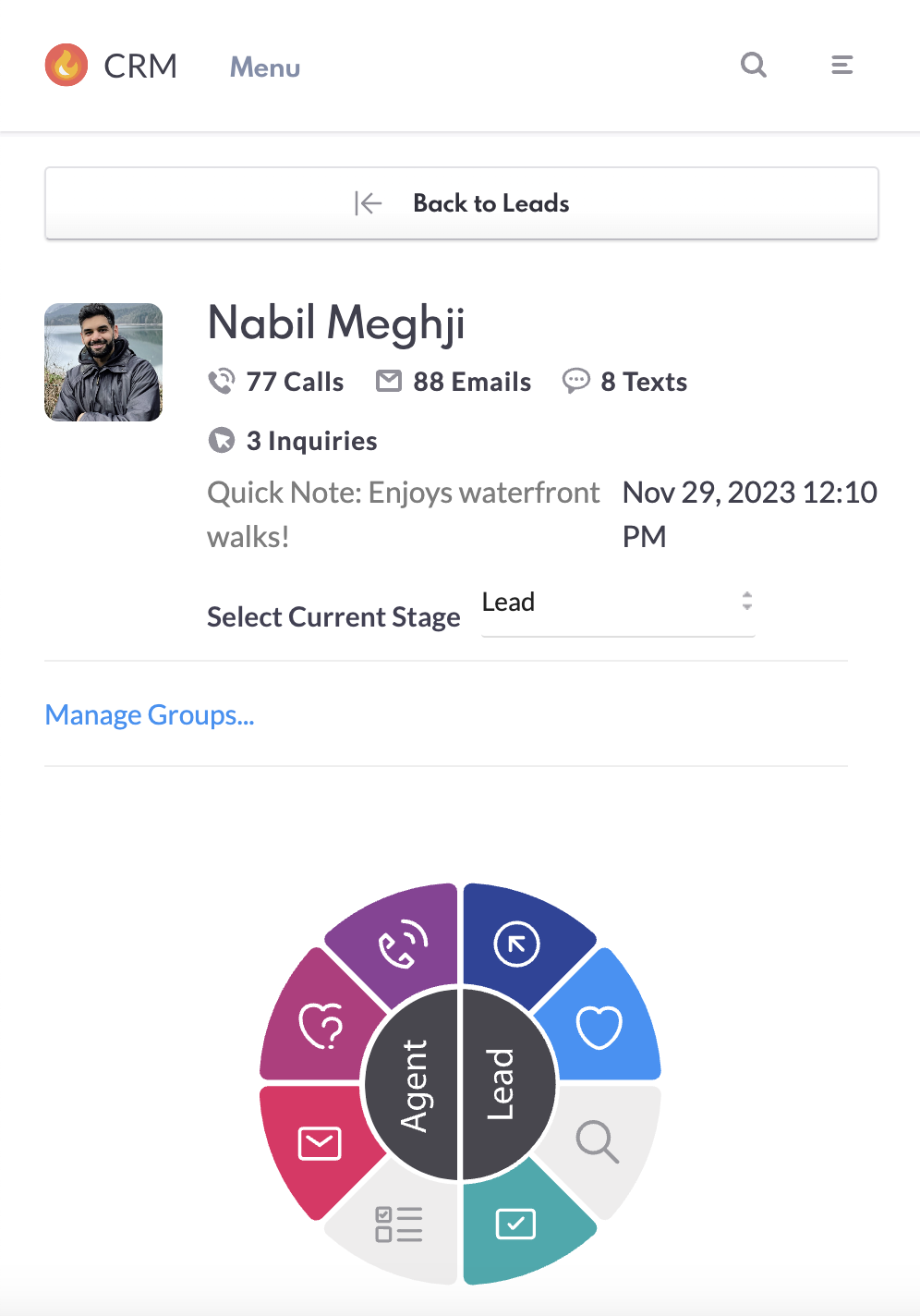Click the 77 Calls counter

click(276, 382)
